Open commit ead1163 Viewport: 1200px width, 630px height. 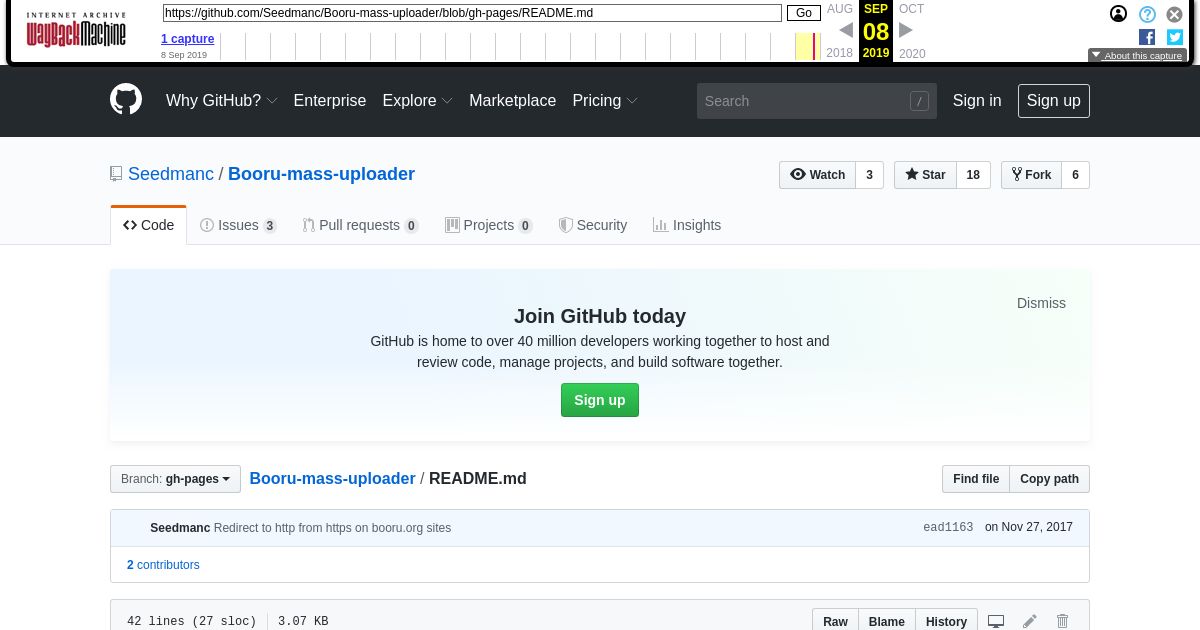(x=948, y=528)
